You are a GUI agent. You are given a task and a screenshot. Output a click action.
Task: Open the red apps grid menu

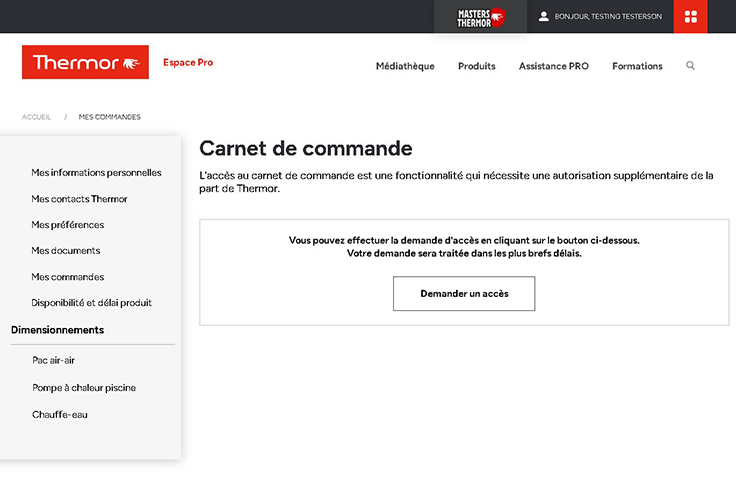[x=690, y=16]
